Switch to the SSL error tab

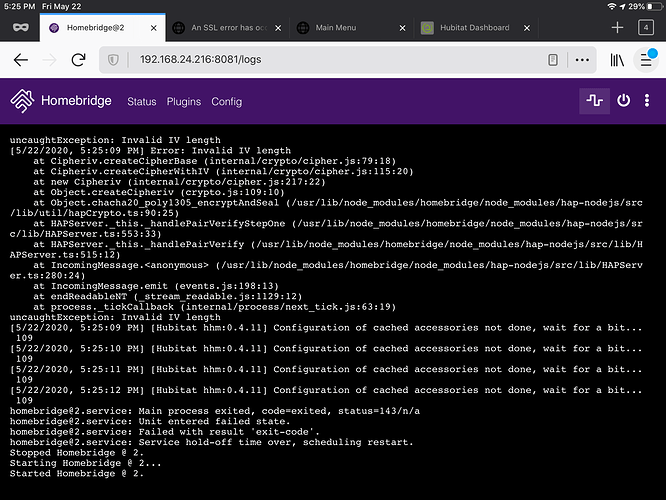[x=229, y=28]
